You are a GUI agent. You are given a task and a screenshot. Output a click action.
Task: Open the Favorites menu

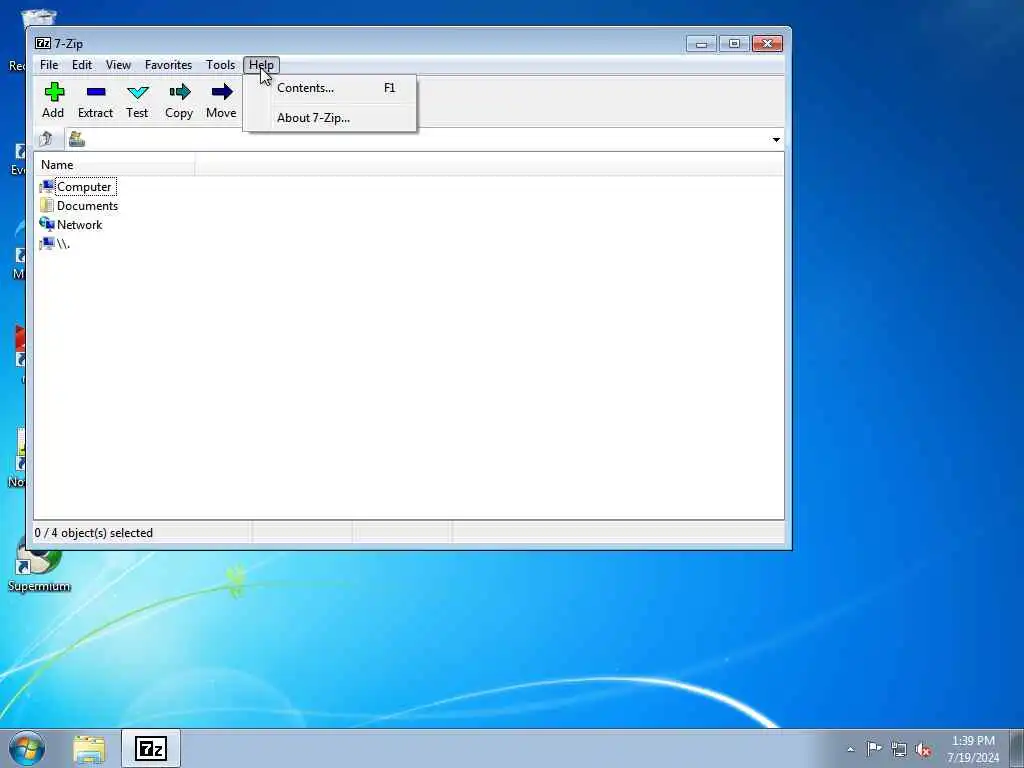(168, 65)
